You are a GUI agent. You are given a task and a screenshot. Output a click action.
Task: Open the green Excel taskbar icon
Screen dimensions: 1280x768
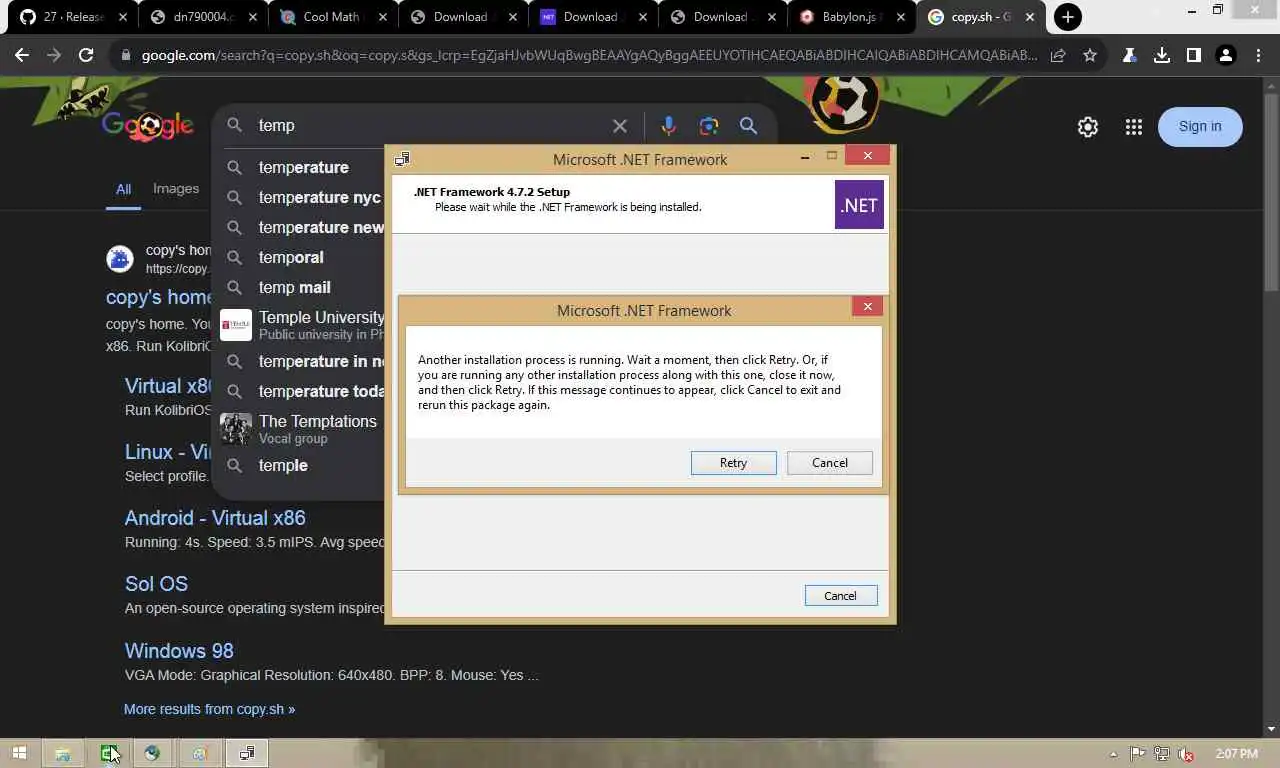109,753
